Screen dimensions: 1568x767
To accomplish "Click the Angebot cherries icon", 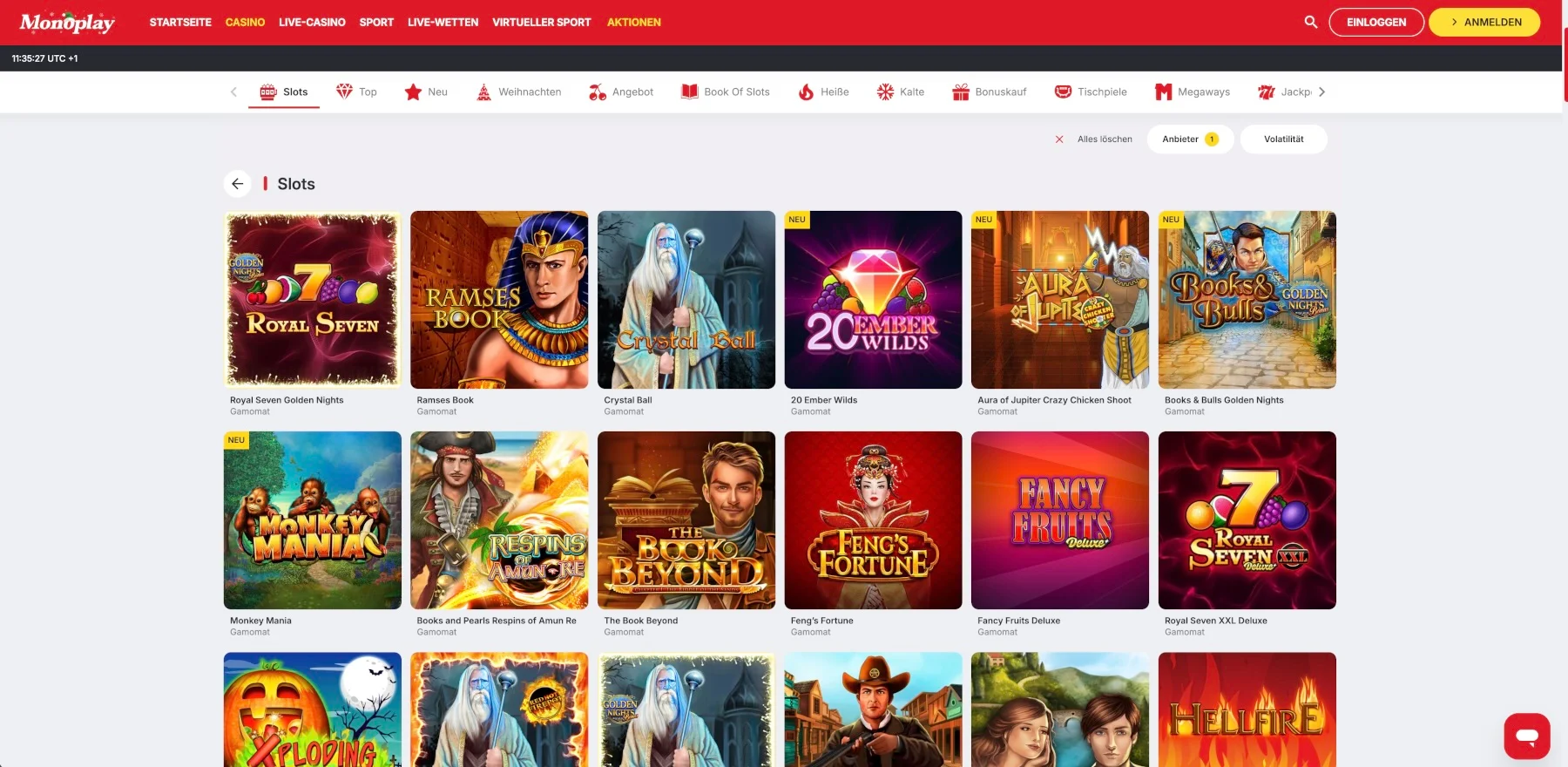I will [x=598, y=92].
